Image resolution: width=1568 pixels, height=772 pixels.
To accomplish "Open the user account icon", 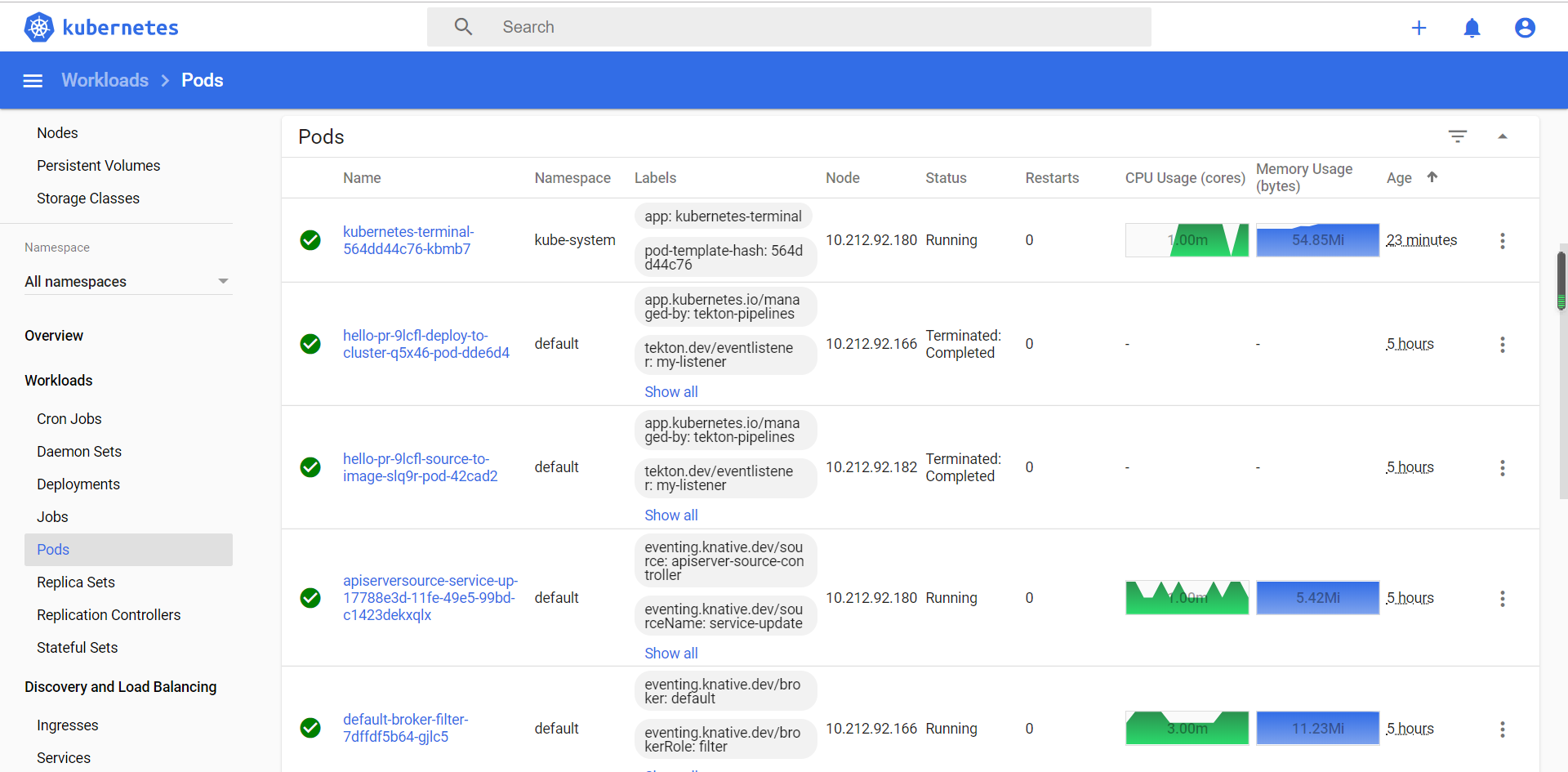I will tap(1525, 28).
